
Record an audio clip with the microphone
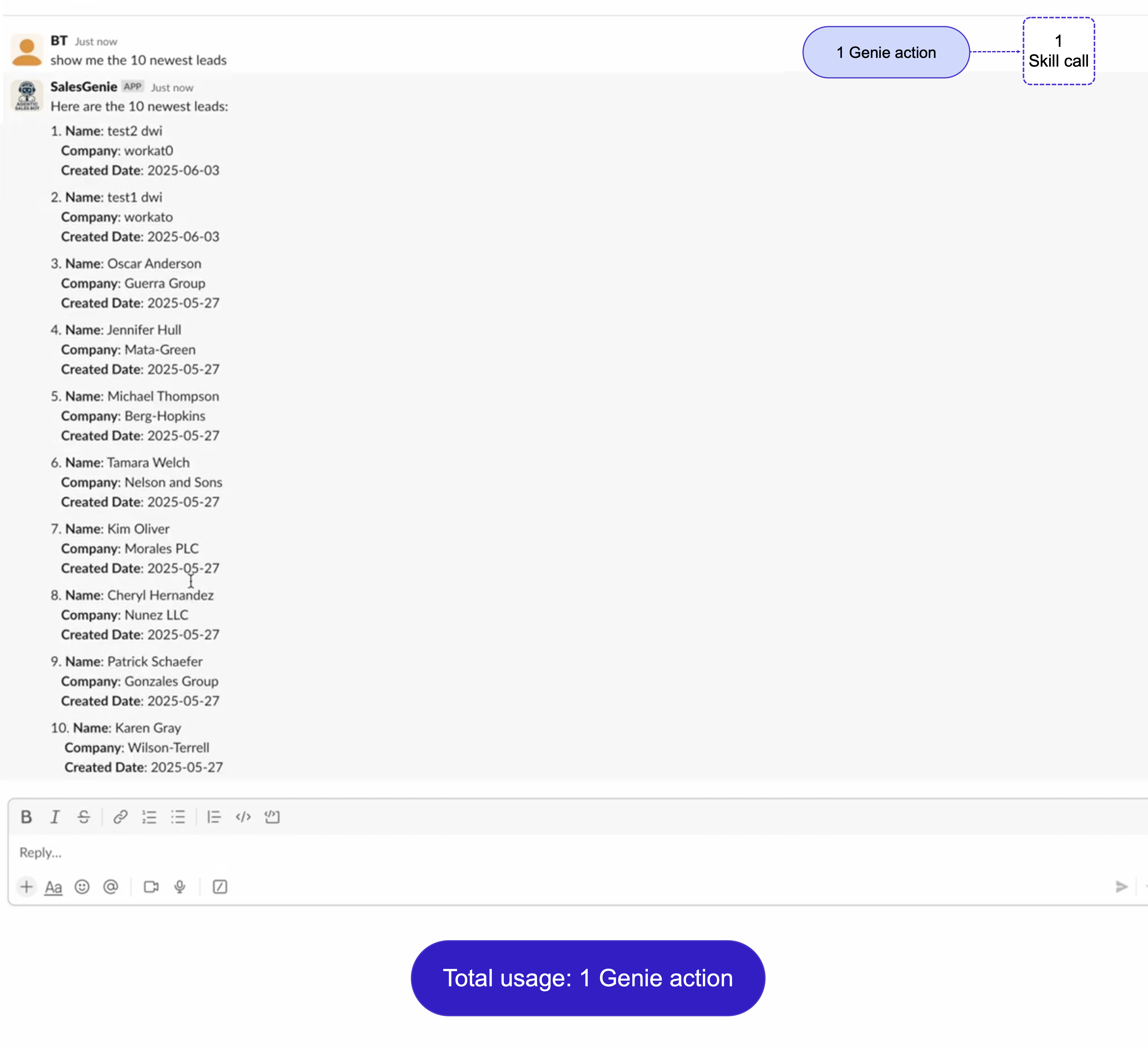[180, 887]
